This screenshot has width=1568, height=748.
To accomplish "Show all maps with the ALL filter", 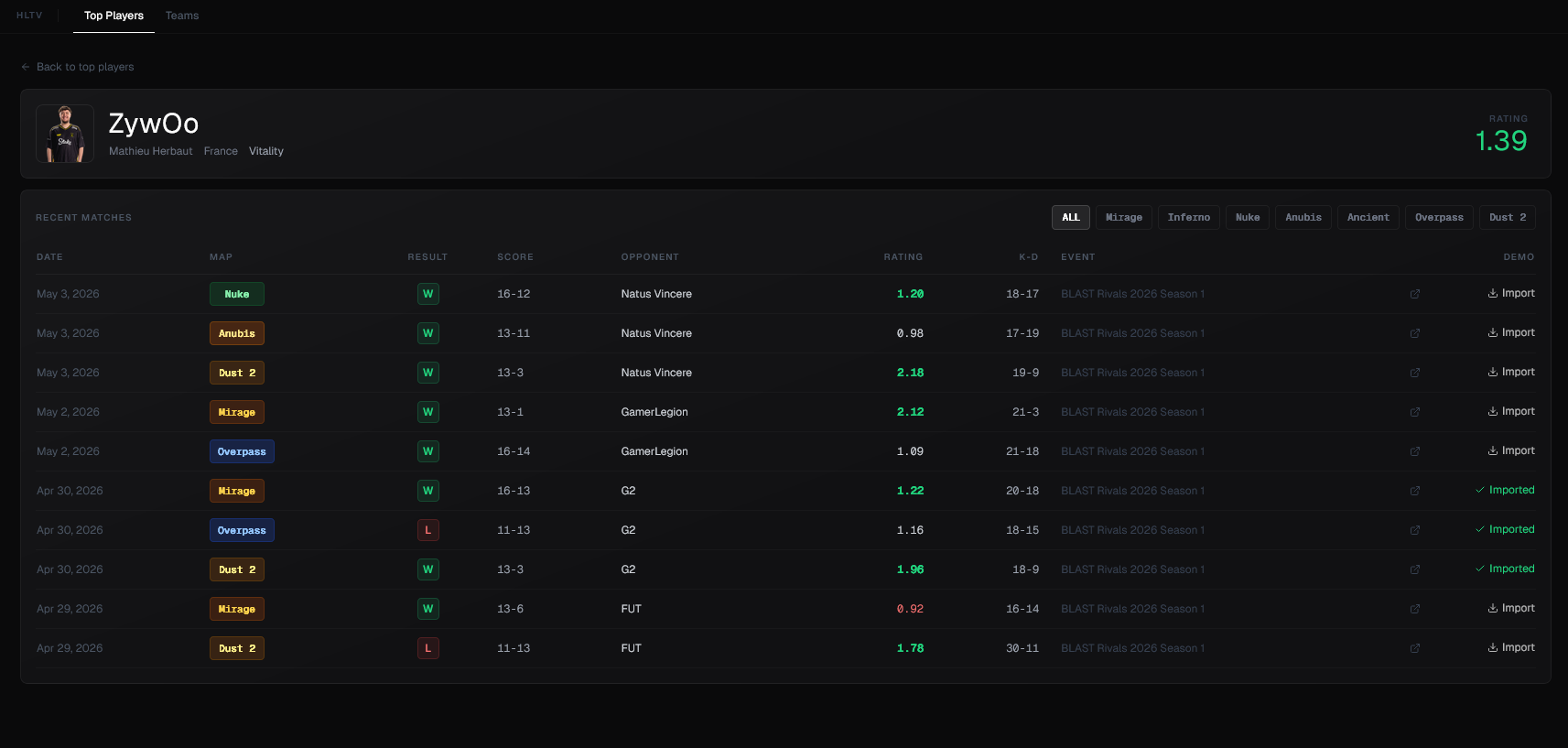I will (1071, 217).
